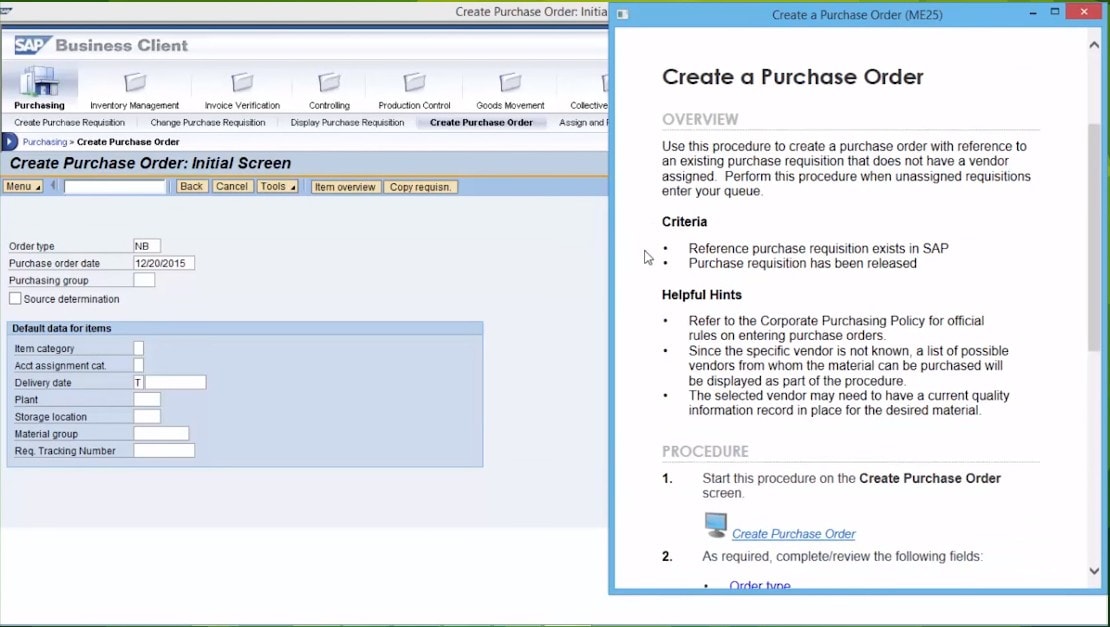Image resolution: width=1110 pixels, height=627 pixels.
Task: Click the history arrow next to command field
Action: click(x=53, y=186)
